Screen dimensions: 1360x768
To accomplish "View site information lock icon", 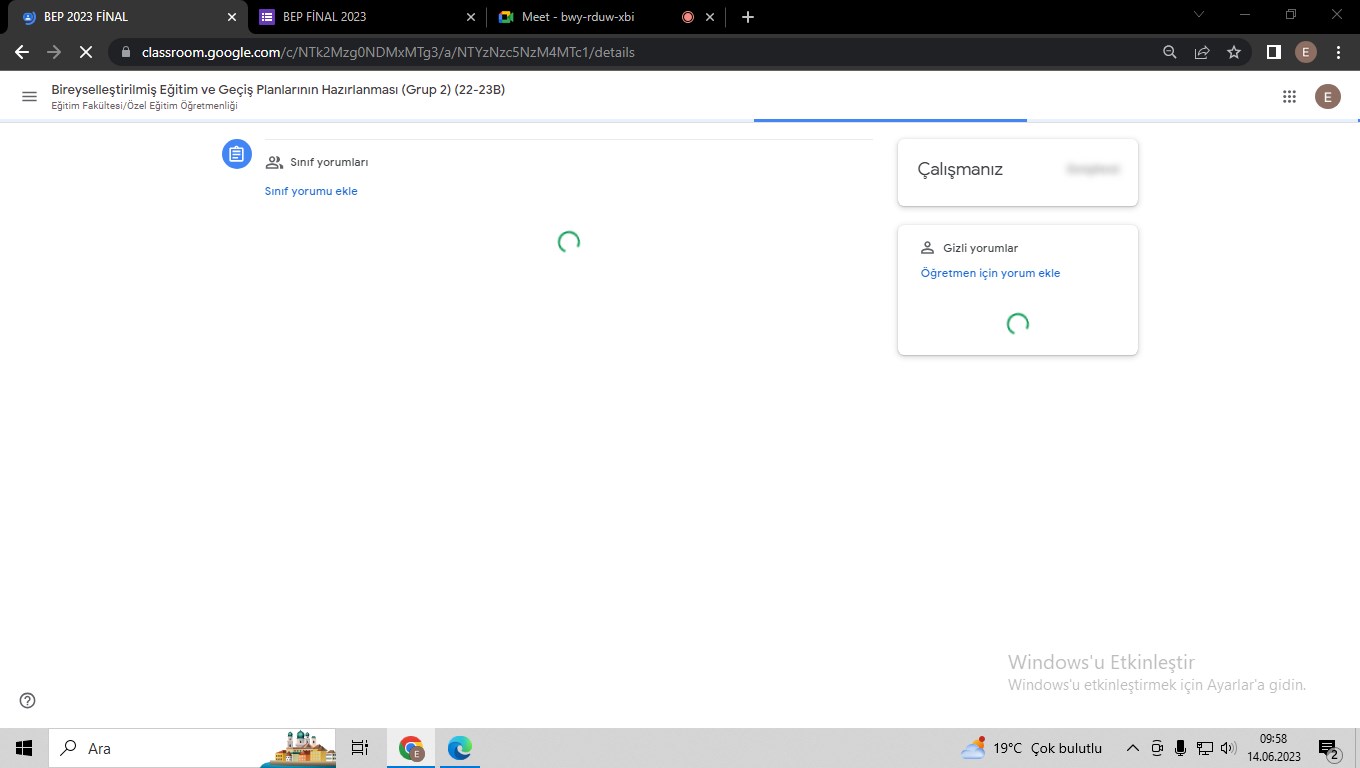I will pyautogui.click(x=126, y=52).
